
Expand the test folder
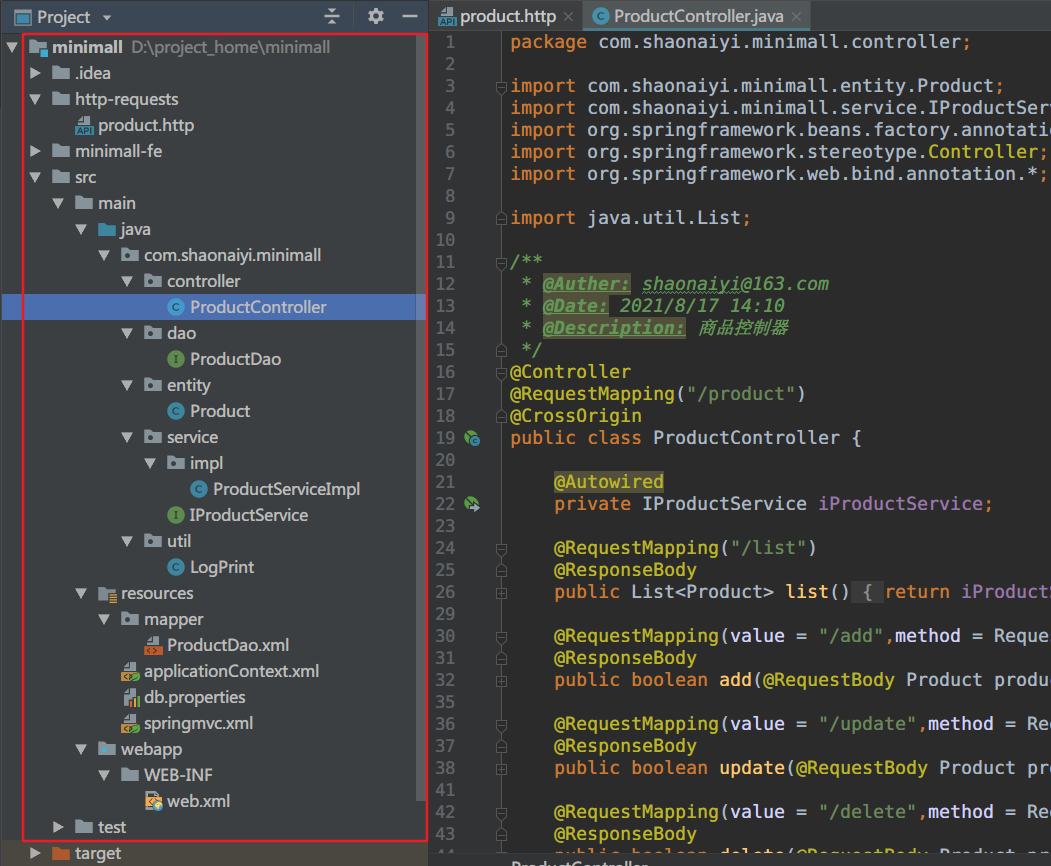coord(58,827)
